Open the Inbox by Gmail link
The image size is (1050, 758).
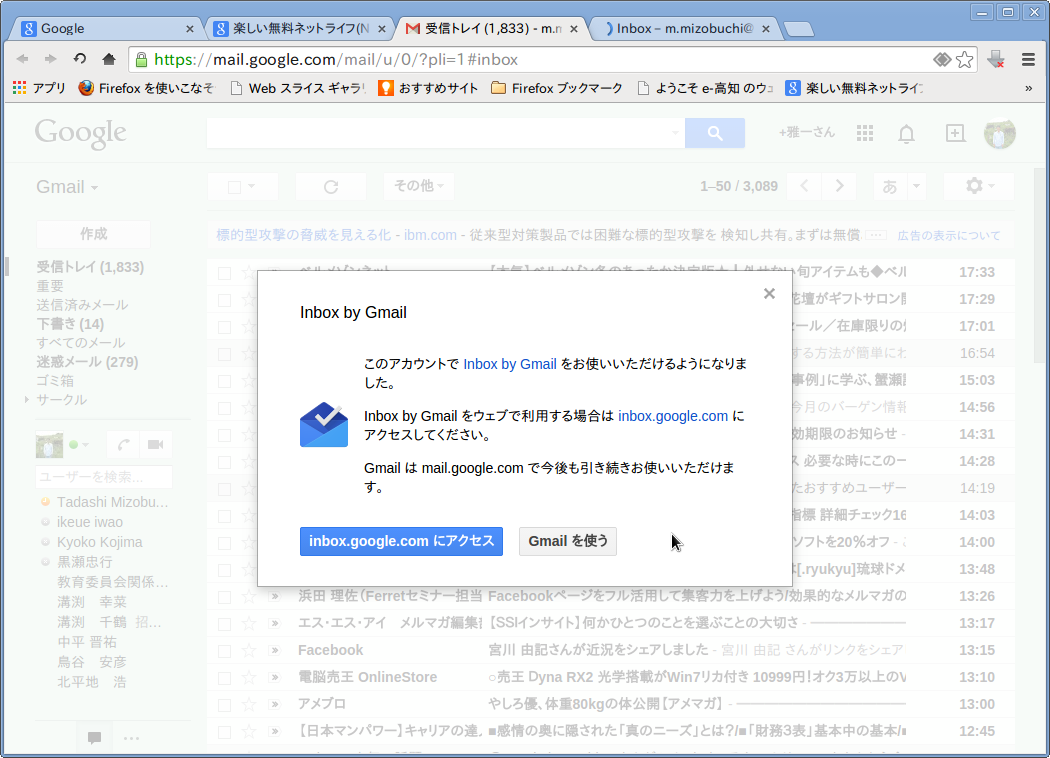point(510,364)
